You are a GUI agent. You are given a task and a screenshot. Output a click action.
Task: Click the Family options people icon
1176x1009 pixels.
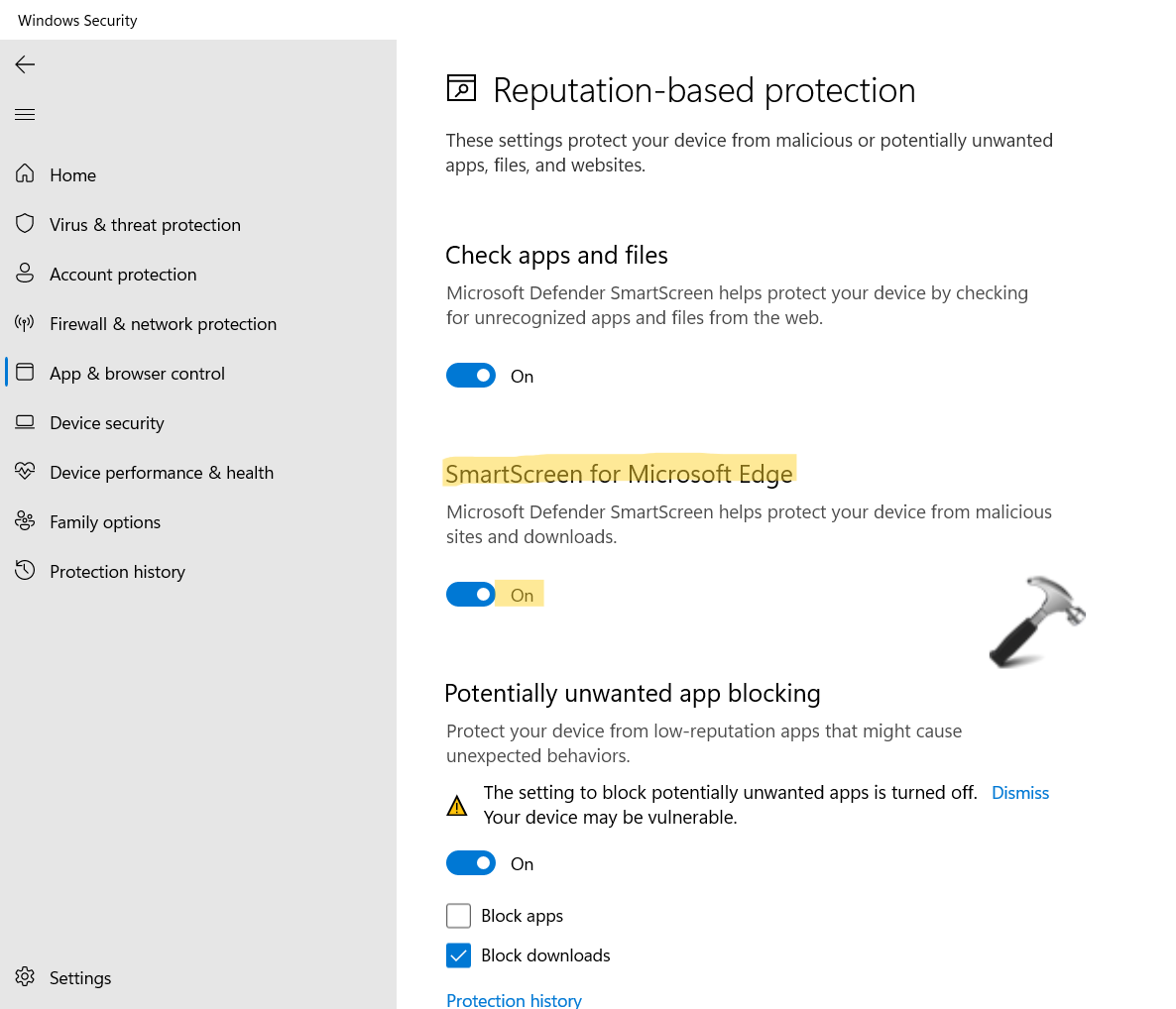(25, 521)
